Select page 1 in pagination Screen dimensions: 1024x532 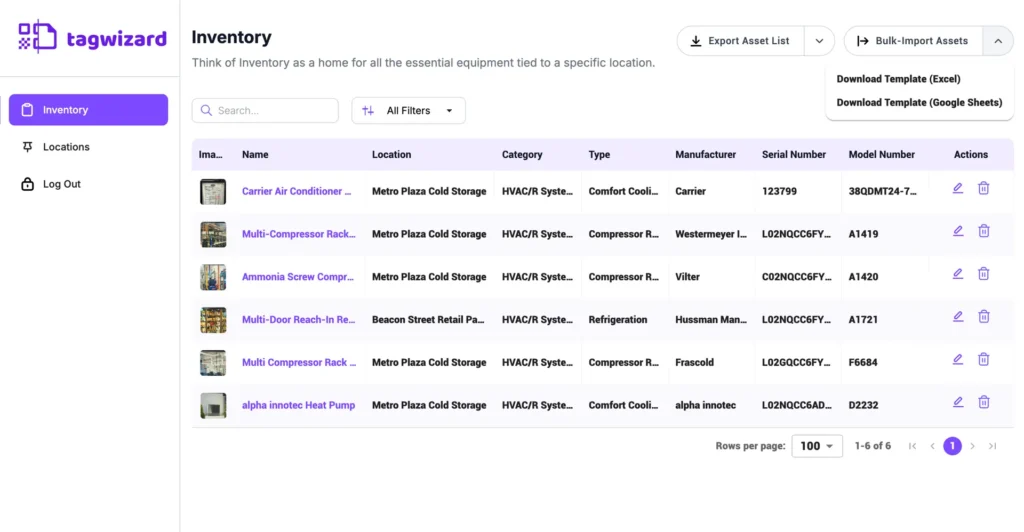(x=952, y=446)
